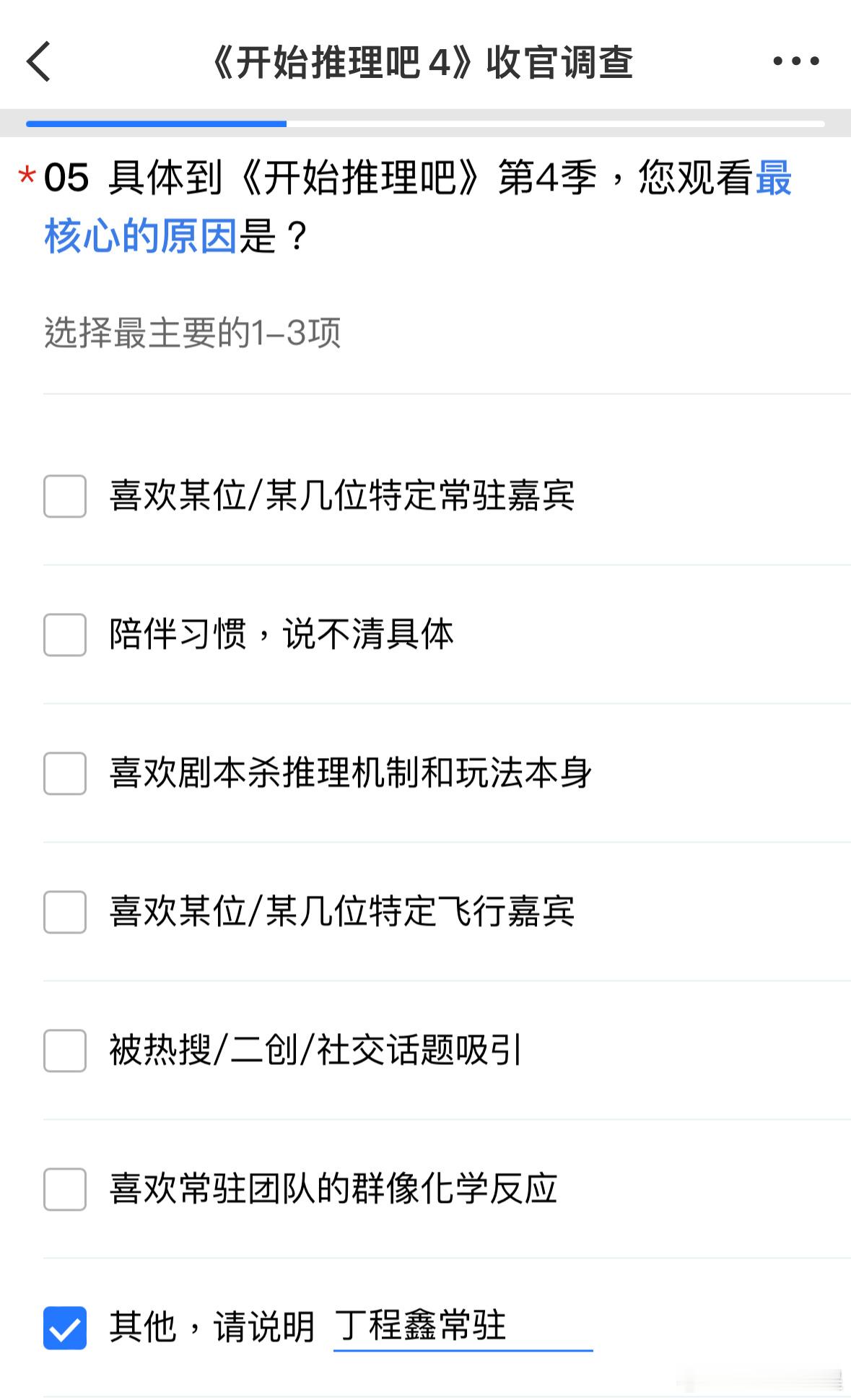Enable the 喜欢剧本杀推理机制和玩法本身 checkbox
Screen dimensions: 851x1400
click(65, 773)
